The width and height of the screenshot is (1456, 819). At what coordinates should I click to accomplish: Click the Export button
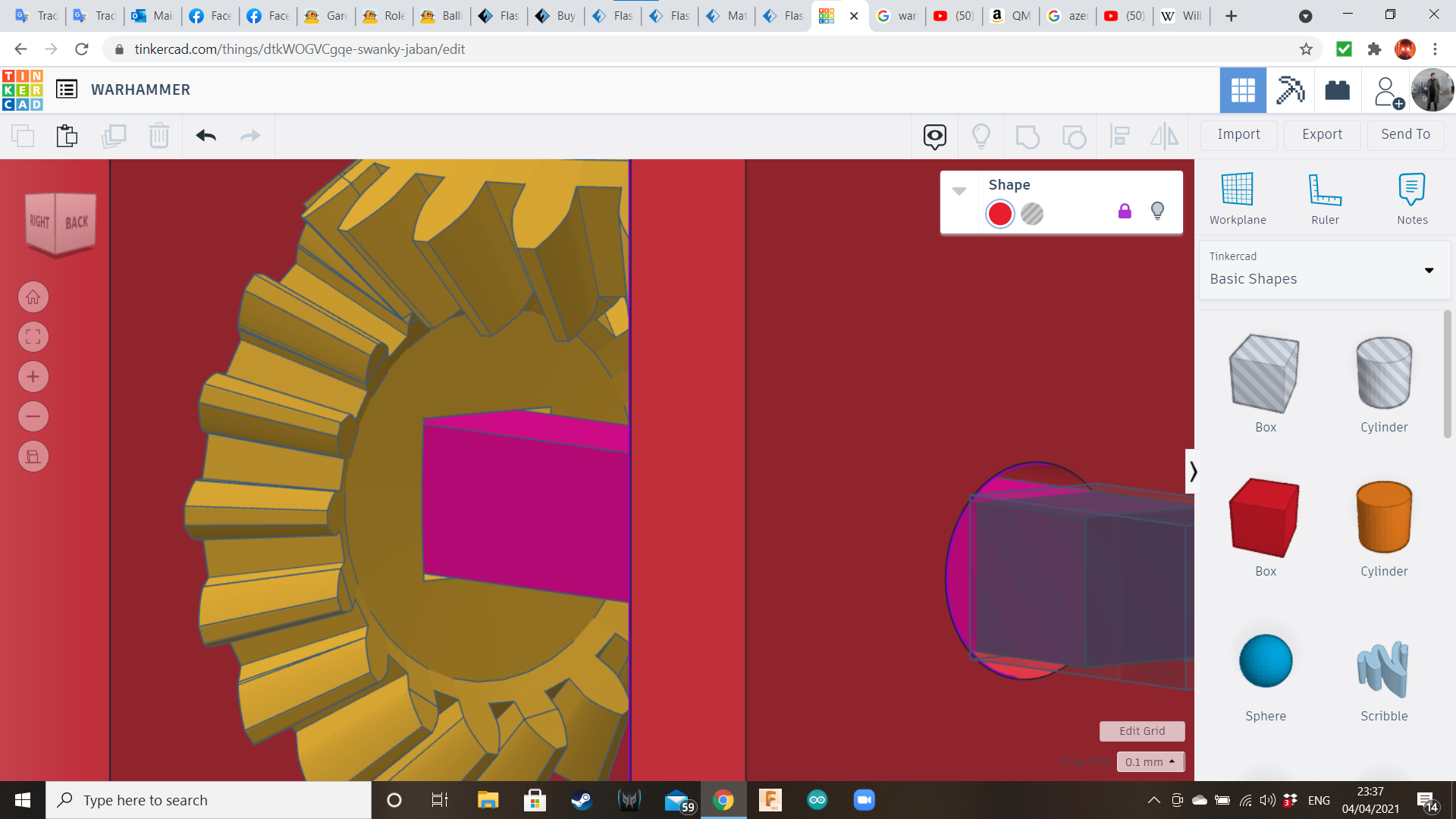point(1321,134)
